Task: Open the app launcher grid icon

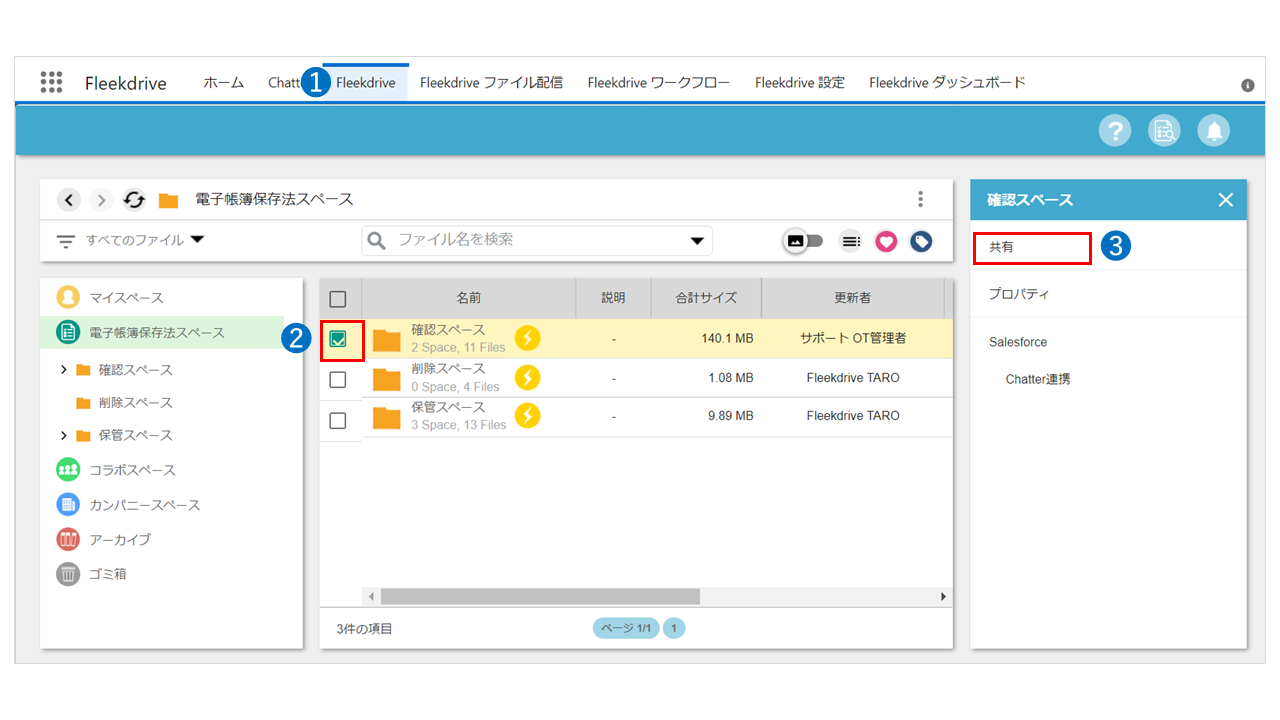Action: [x=51, y=82]
